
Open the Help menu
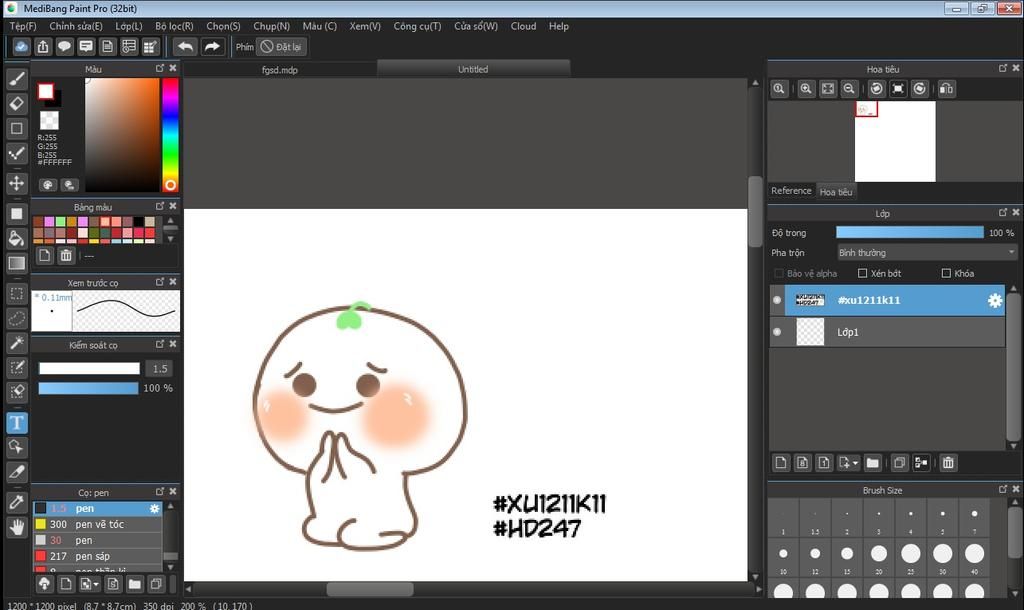point(558,26)
